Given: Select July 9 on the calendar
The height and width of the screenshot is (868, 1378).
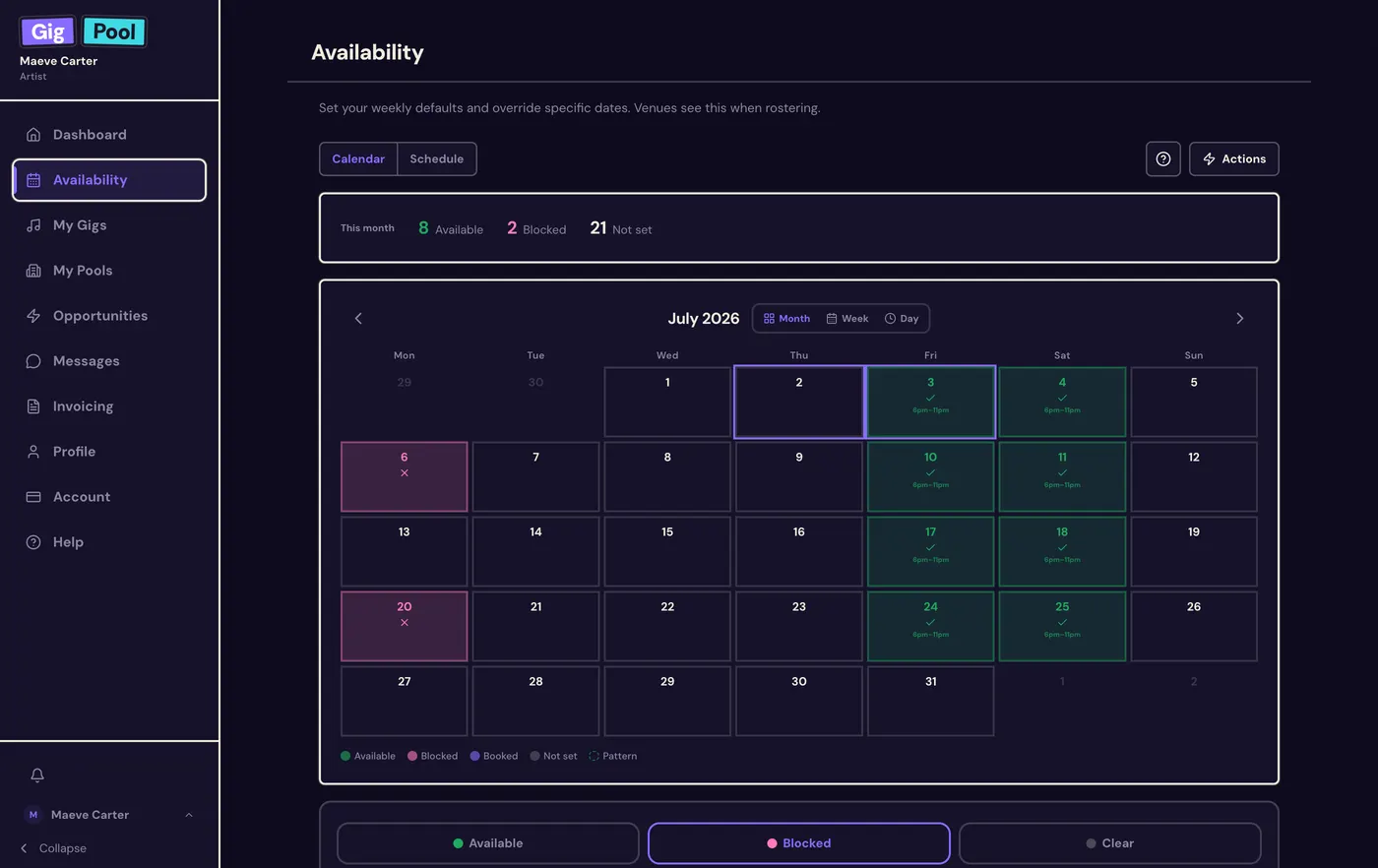Looking at the screenshot, I should click(x=799, y=476).
